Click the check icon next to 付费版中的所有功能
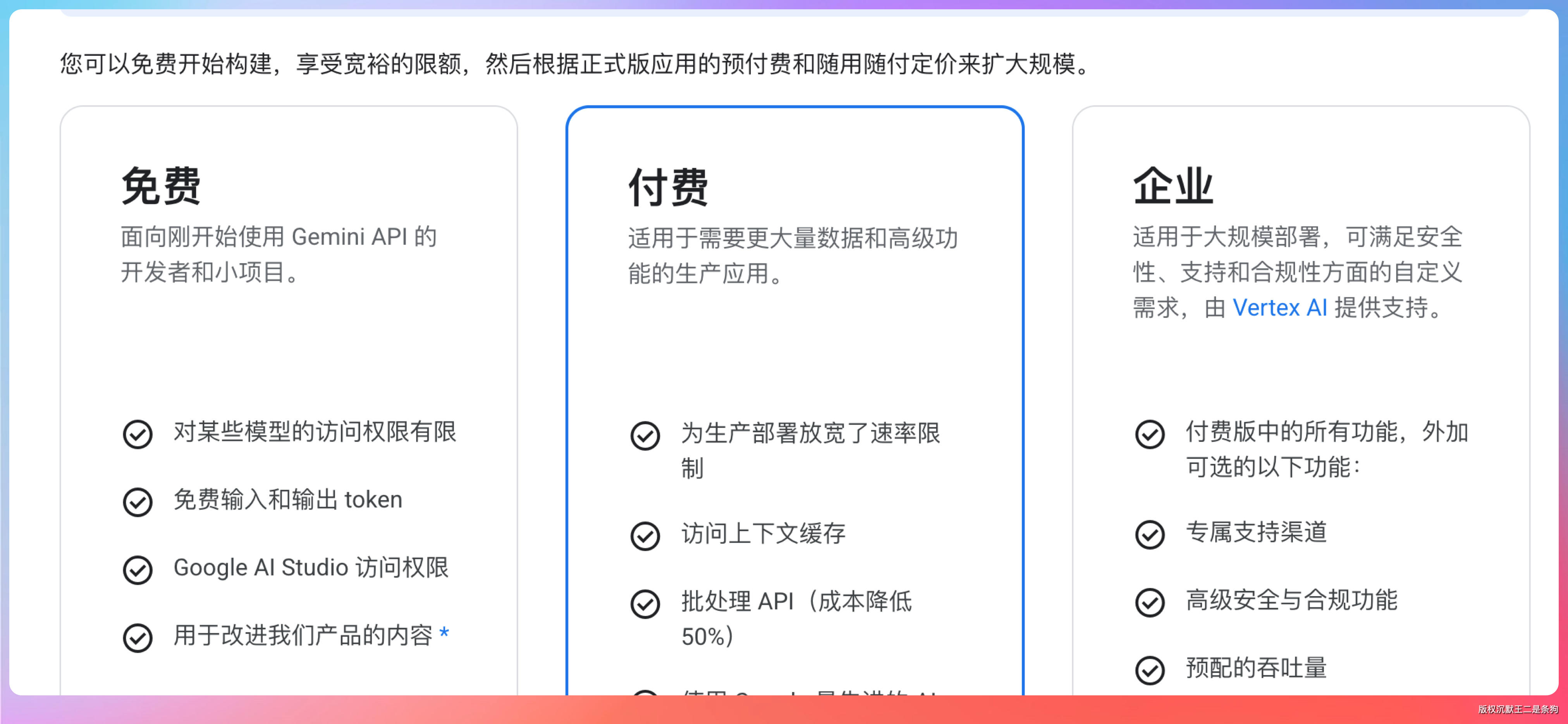 [1149, 434]
